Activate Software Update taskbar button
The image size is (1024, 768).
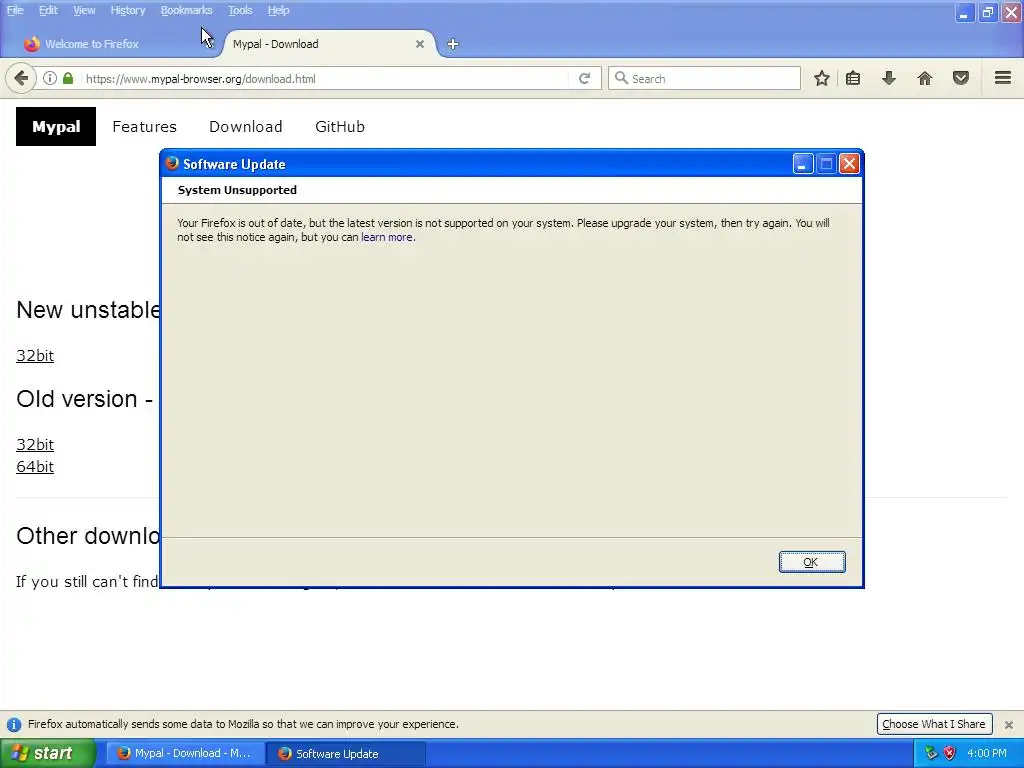coord(347,753)
